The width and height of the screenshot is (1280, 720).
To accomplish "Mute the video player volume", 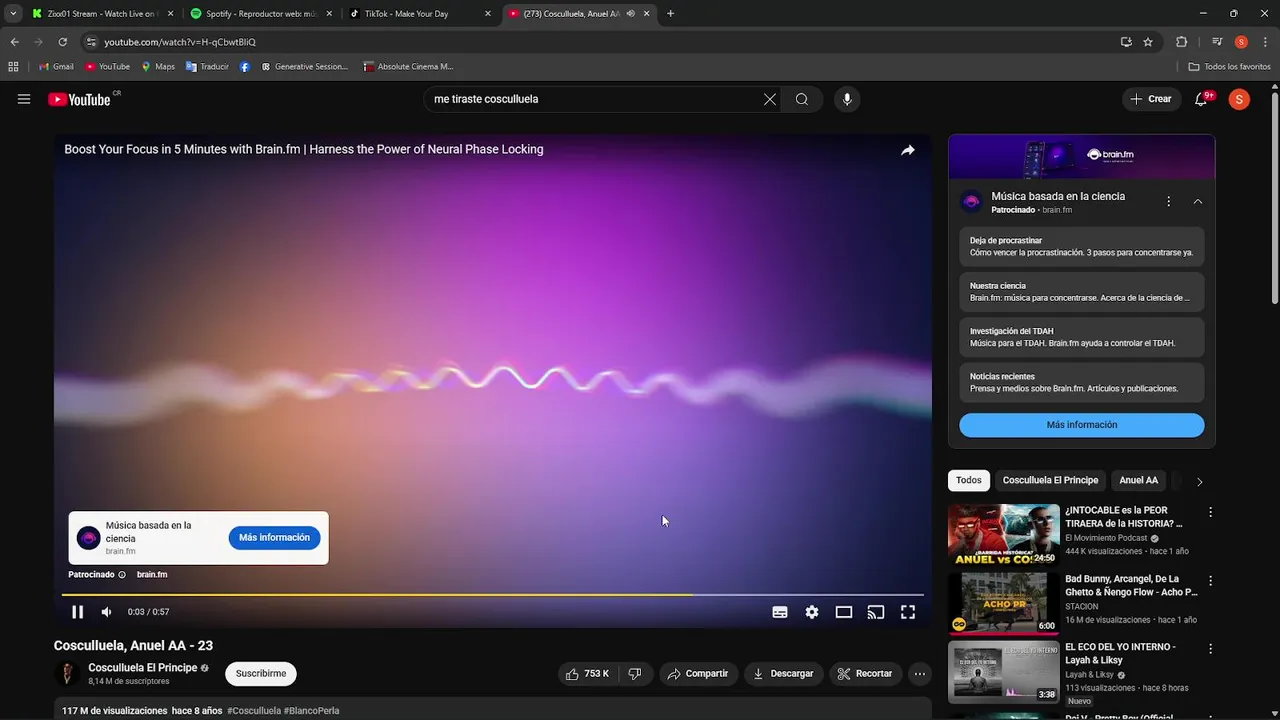I will pyautogui.click(x=106, y=612).
